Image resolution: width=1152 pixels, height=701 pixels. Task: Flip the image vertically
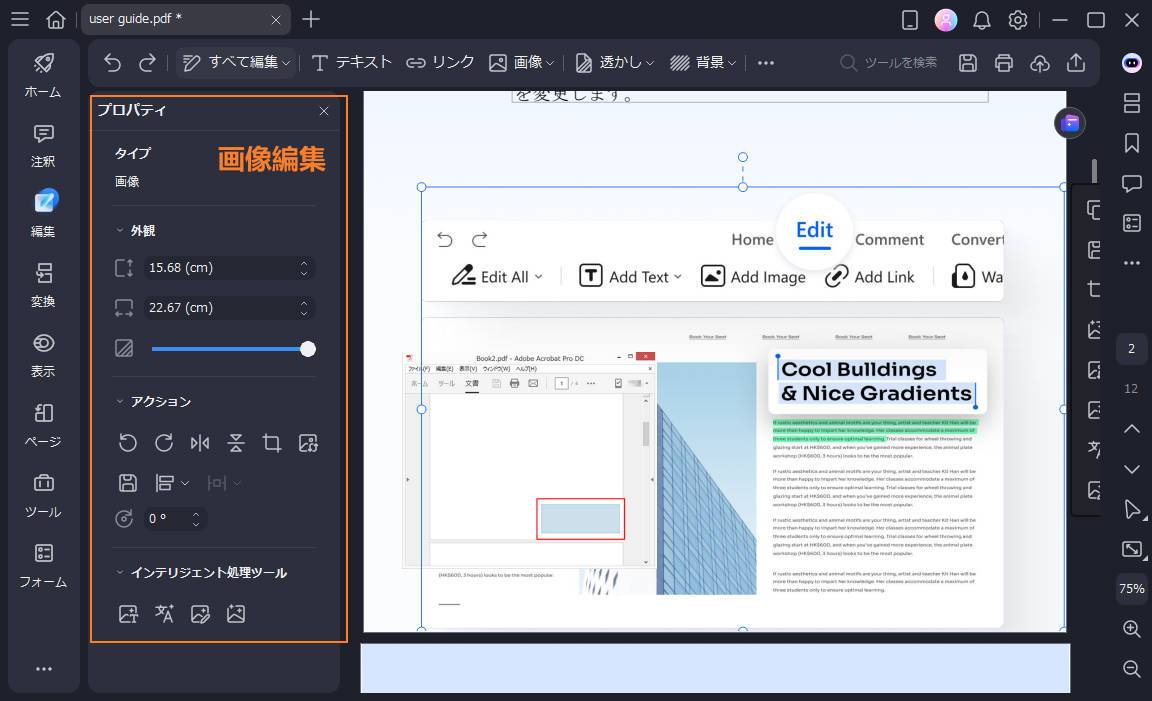[x=236, y=442]
